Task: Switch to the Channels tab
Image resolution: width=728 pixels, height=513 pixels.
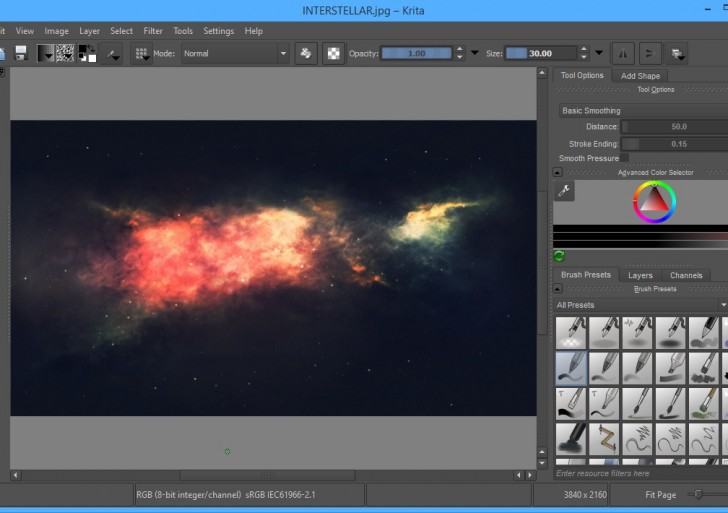Action: tap(686, 275)
